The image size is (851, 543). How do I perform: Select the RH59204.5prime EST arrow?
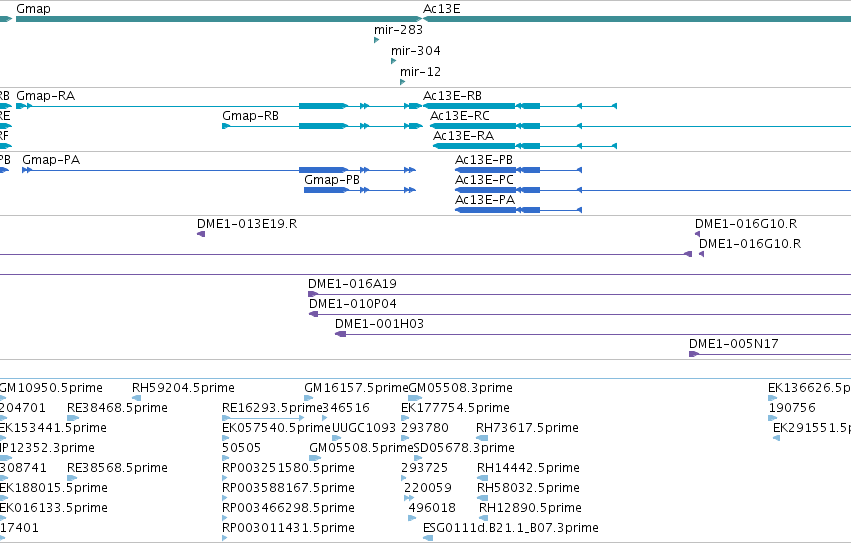point(136,398)
